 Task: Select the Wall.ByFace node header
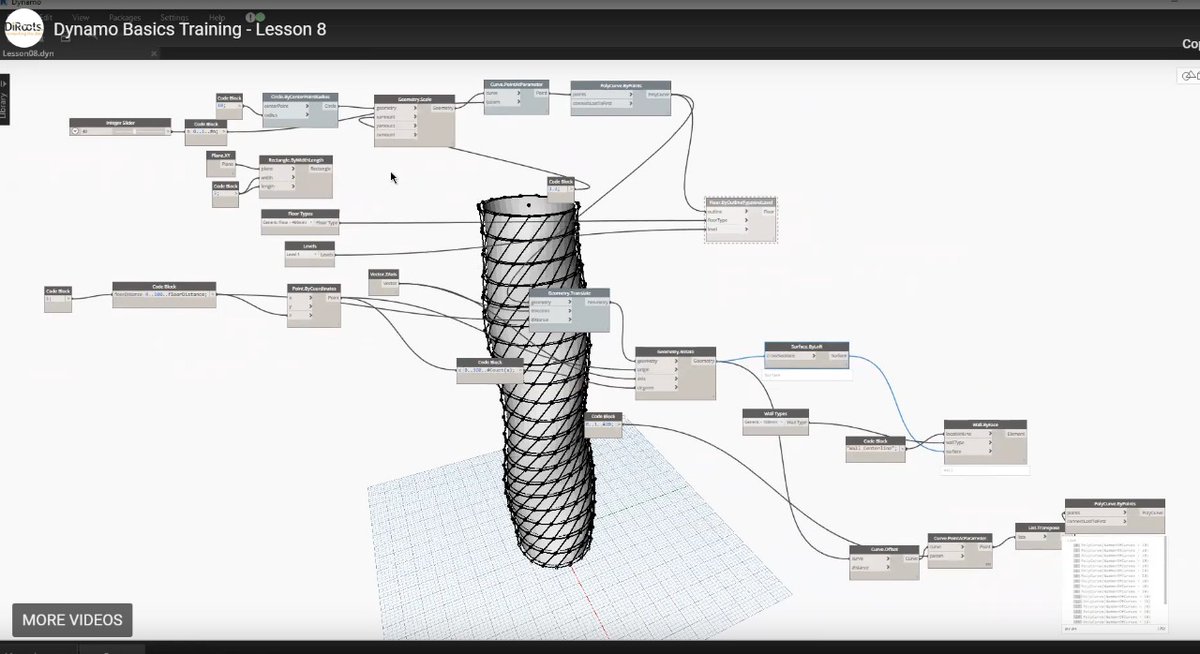click(985, 425)
